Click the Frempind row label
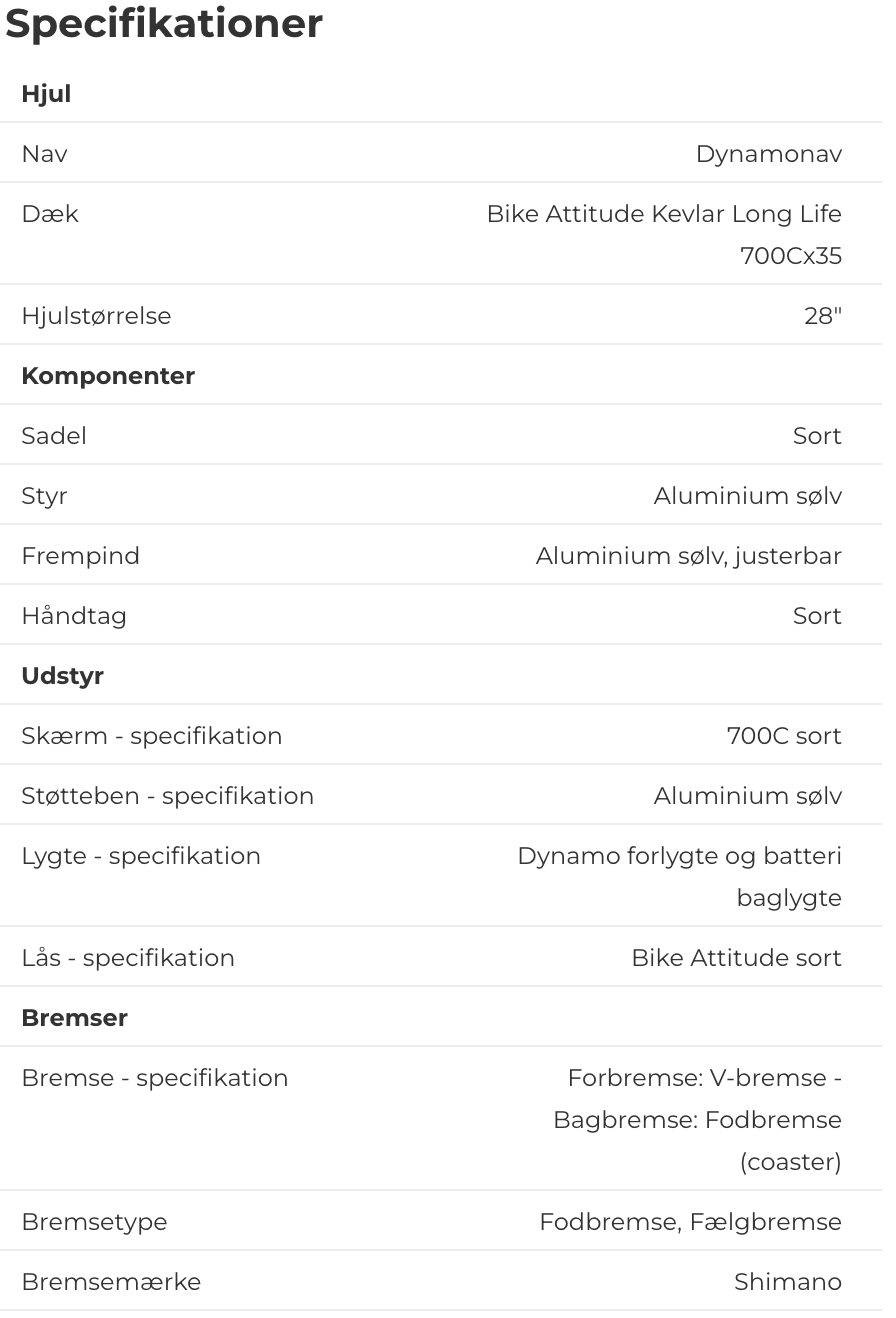 (x=80, y=556)
